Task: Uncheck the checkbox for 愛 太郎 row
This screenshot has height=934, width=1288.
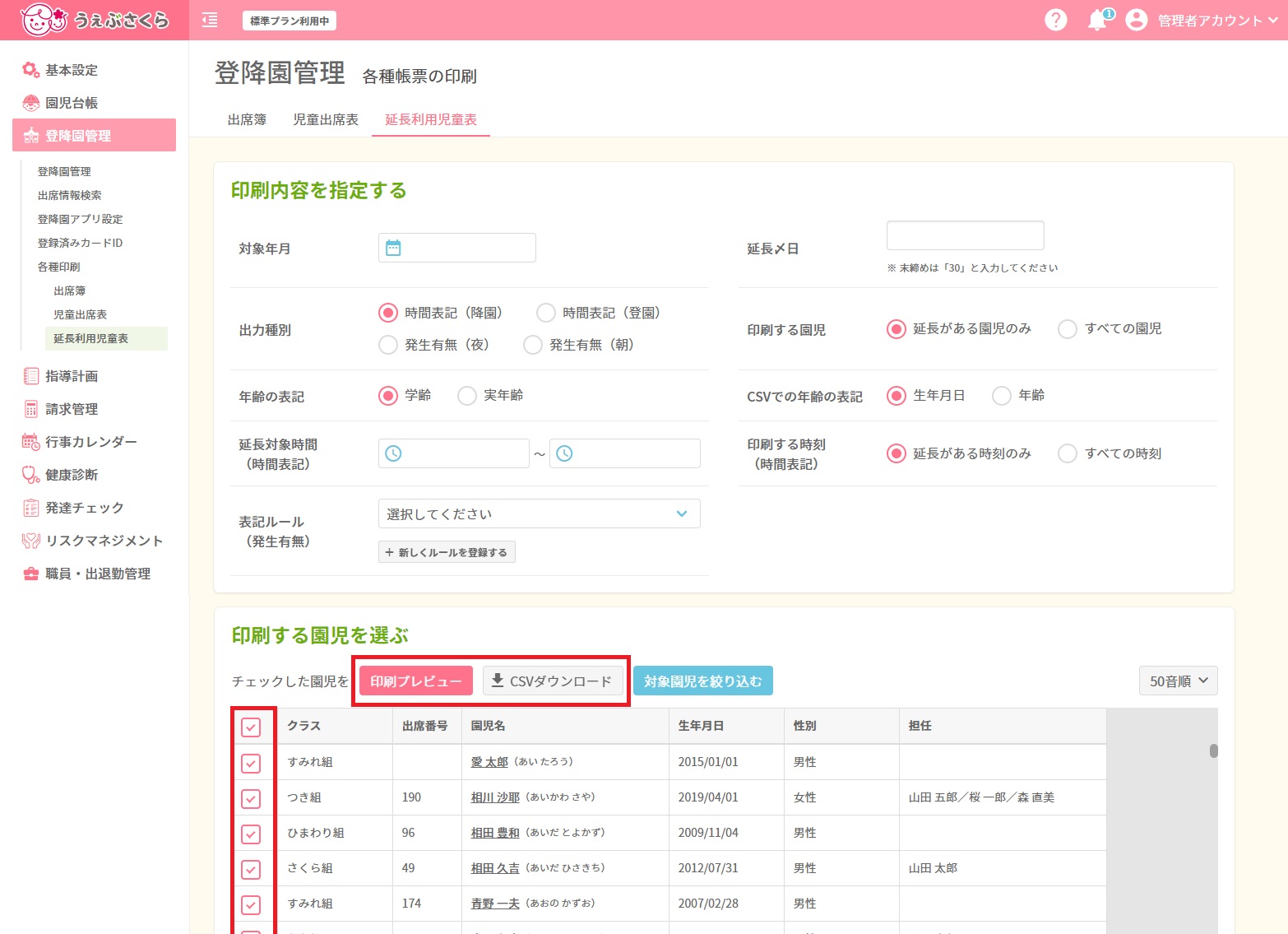Action: pyautogui.click(x=251, y=763)
